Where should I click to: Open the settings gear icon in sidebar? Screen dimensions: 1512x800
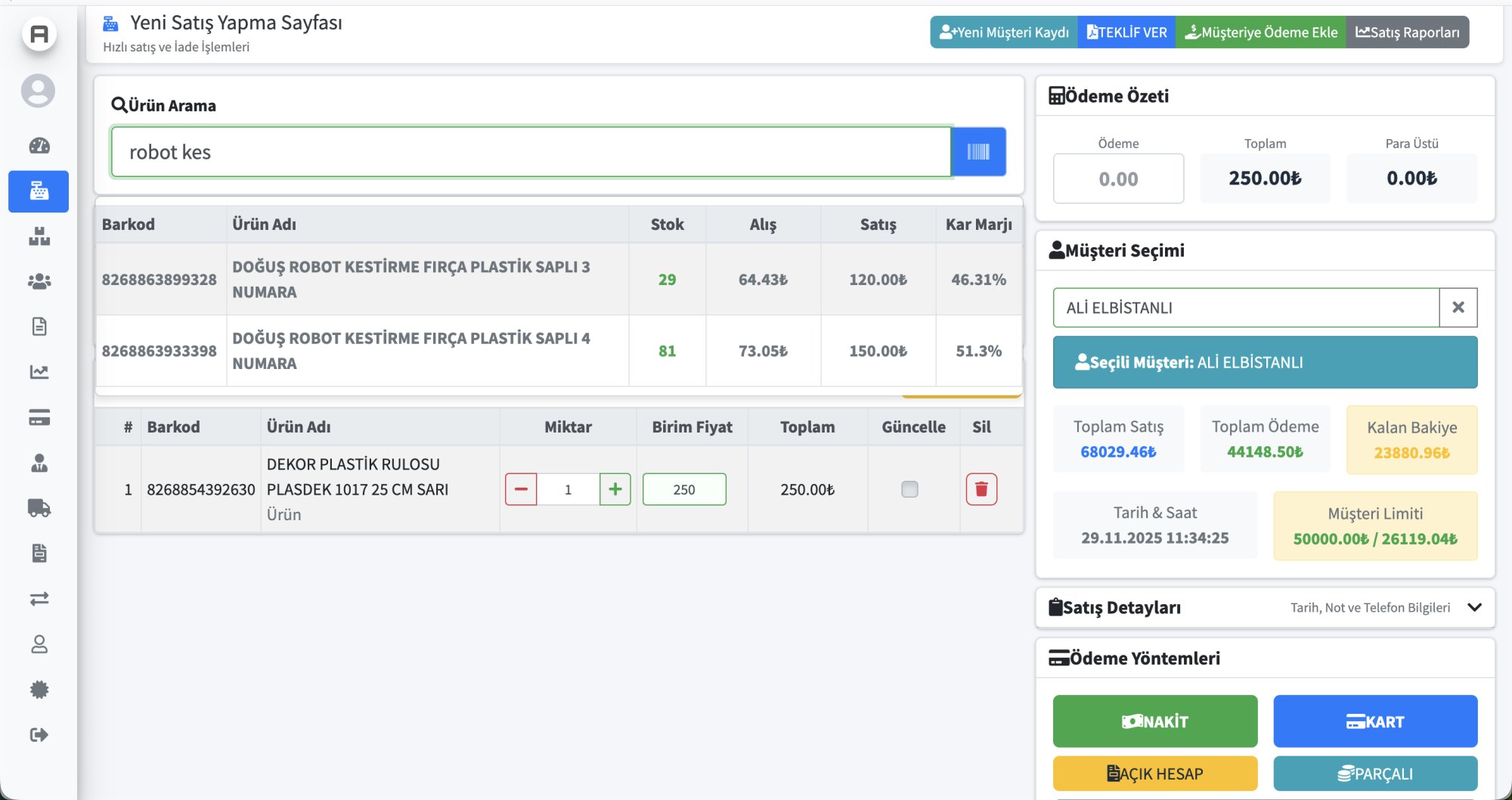39,690
